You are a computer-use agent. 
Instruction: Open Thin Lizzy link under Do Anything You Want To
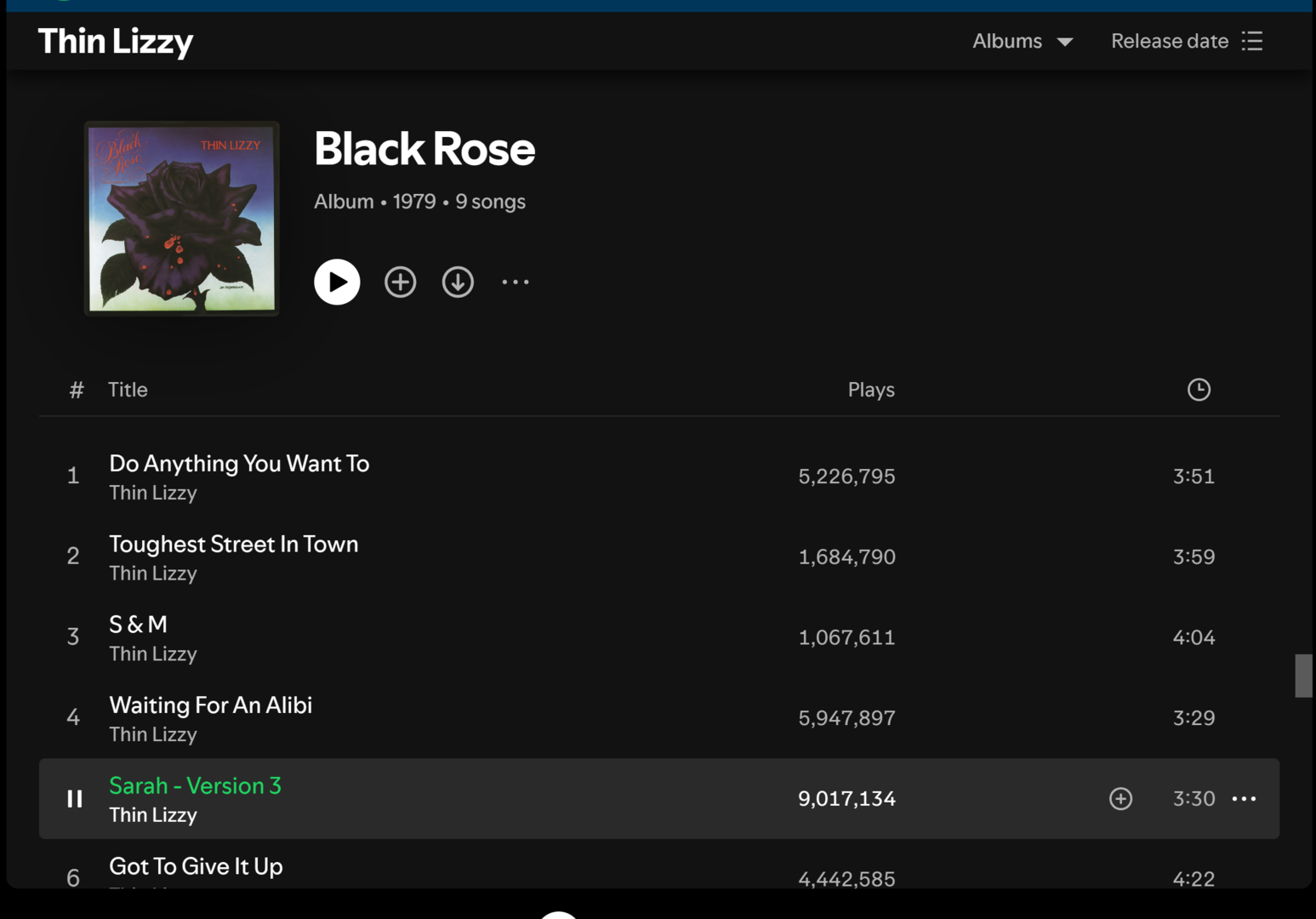pyautogui.click(x=153, y=493)
